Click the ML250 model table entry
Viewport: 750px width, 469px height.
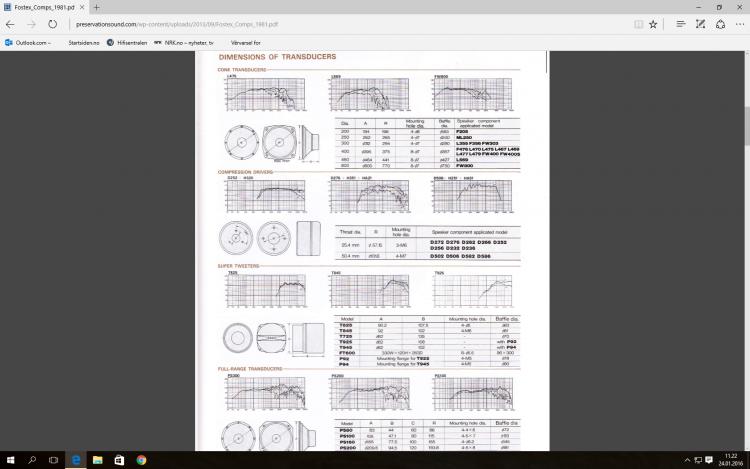pyautogui.click(x=464, y=137)
